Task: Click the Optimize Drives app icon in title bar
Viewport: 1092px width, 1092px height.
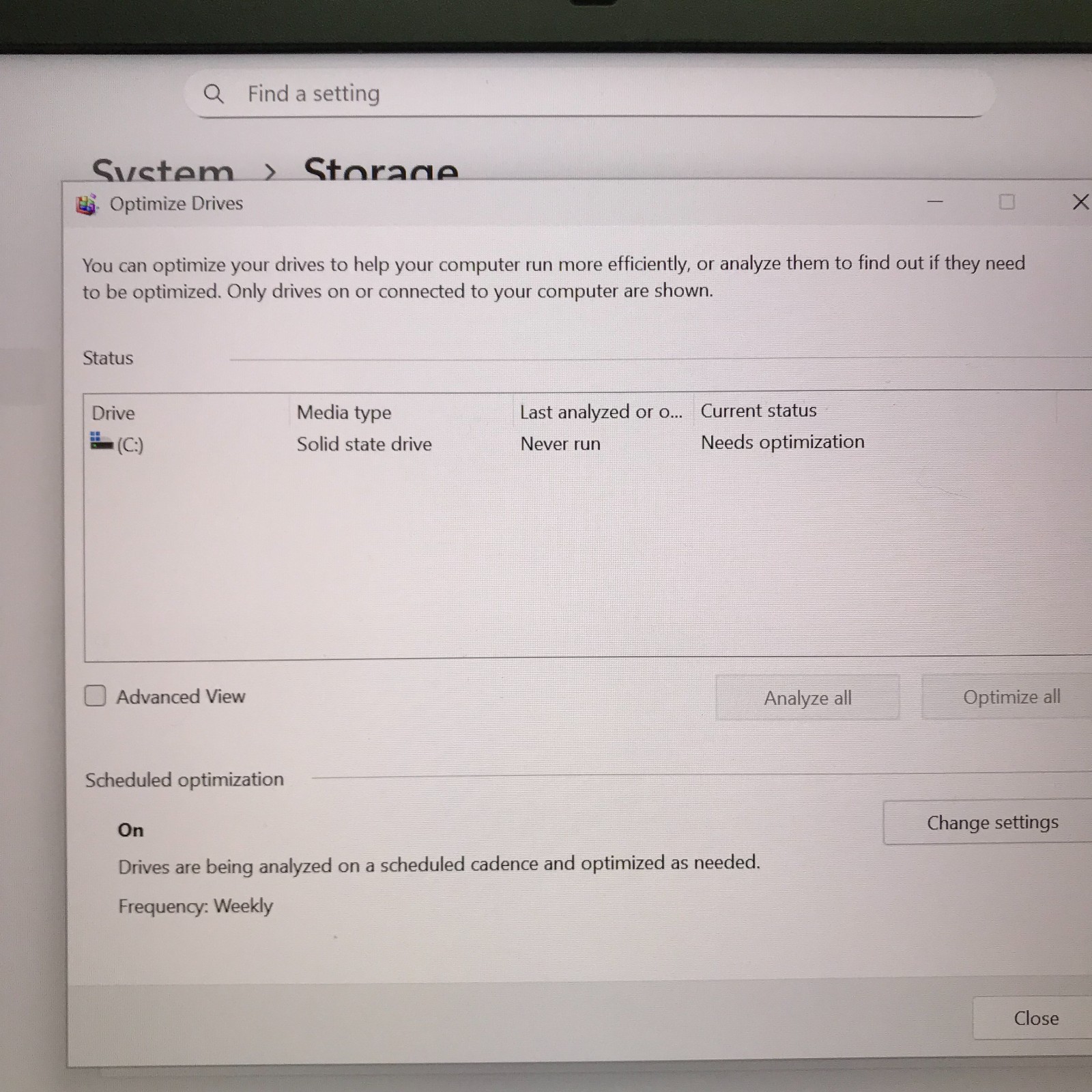Action: pos(87,204)
